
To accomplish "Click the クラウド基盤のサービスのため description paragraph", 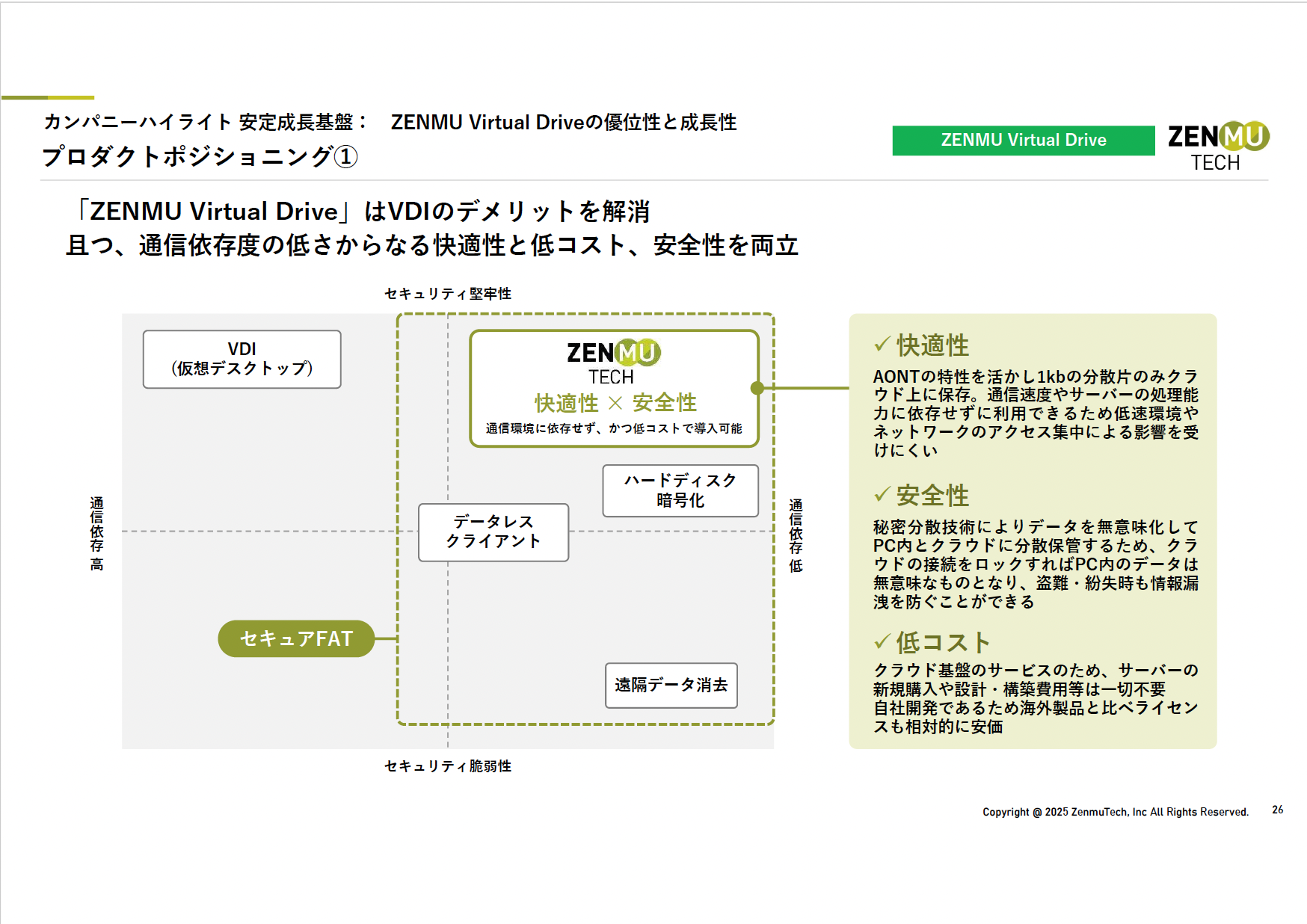I will (x=1036, y=698).
